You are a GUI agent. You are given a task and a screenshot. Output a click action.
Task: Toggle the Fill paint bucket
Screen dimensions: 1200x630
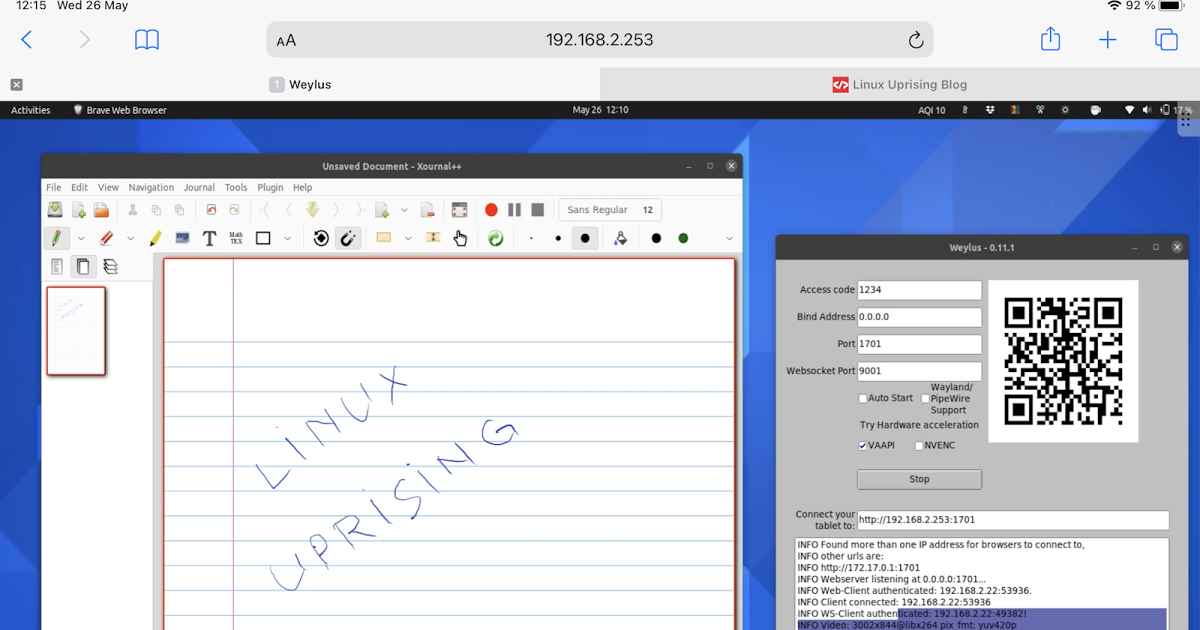tap(620, 238)
